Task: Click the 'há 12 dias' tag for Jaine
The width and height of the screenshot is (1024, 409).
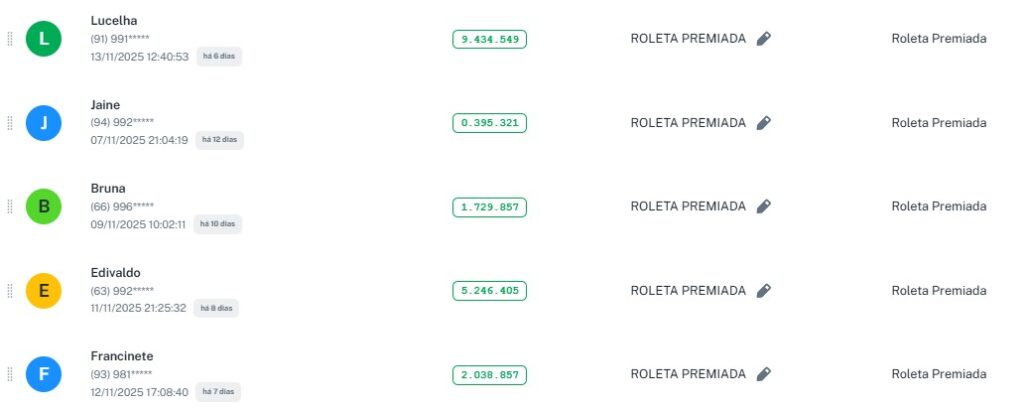Action: 220,141
